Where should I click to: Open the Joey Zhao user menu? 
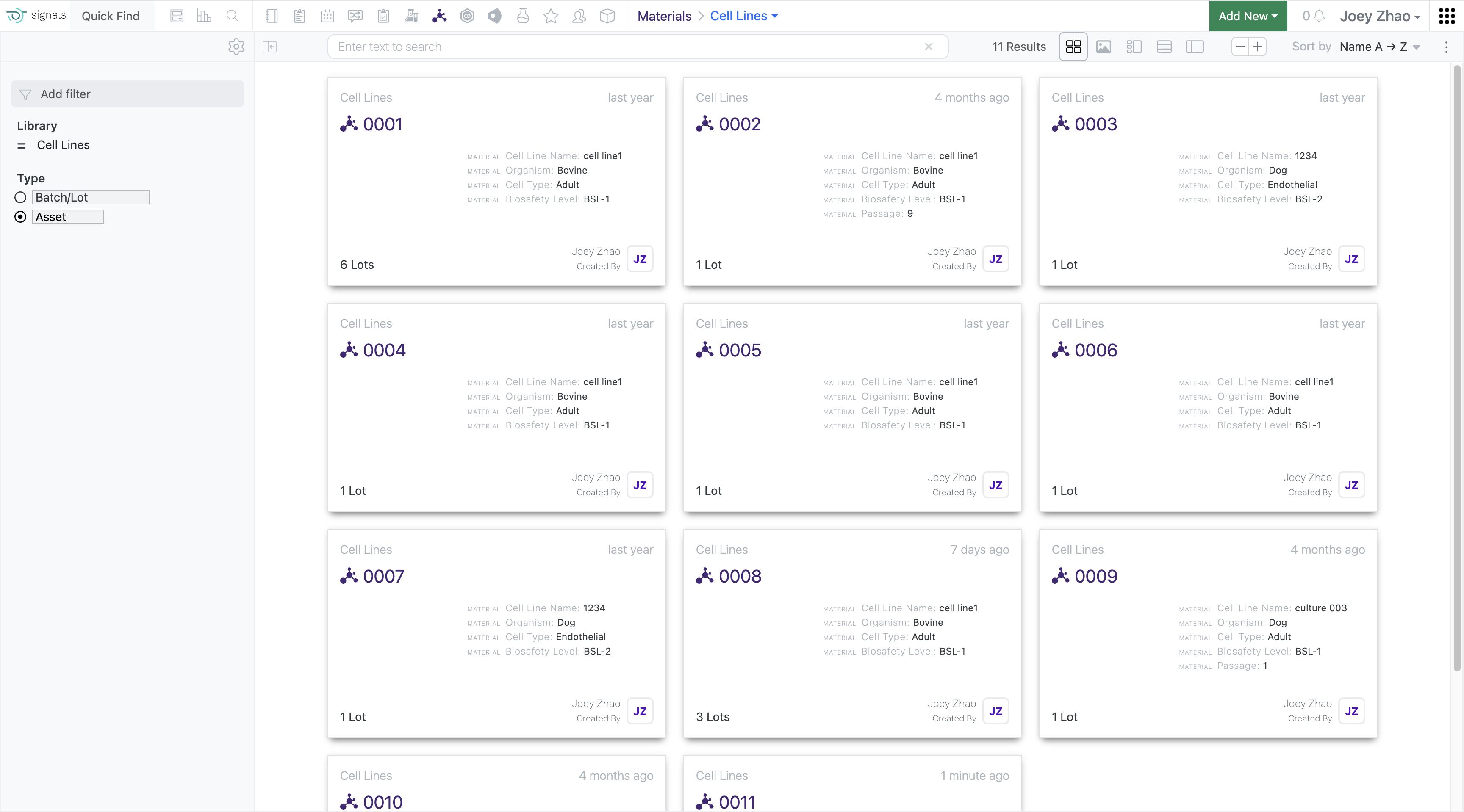[x=1381, y=16]
